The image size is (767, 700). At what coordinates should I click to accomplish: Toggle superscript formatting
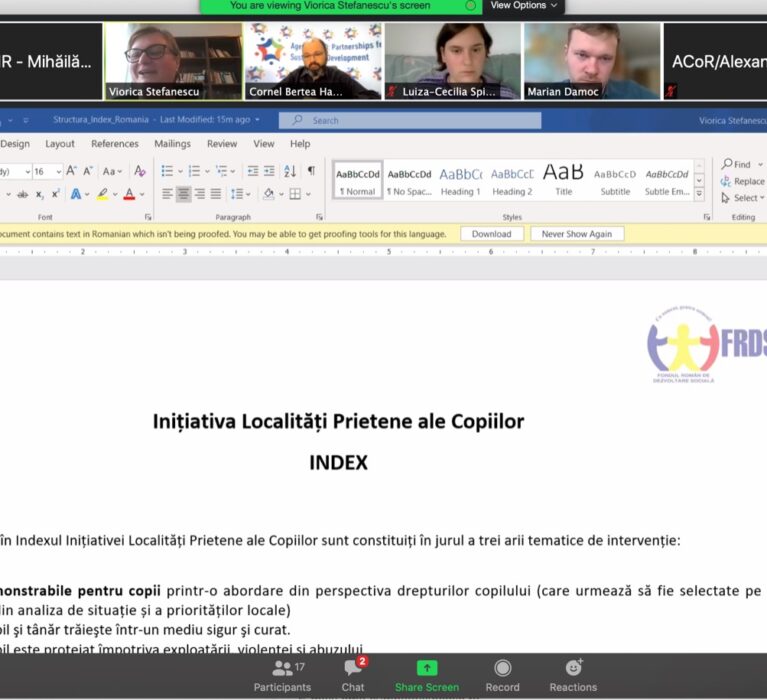click(56, 194)
